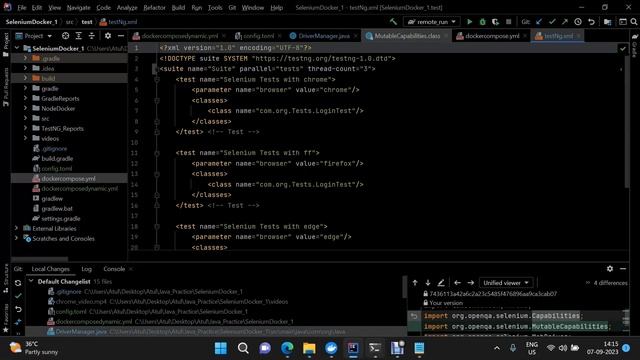Run with coverage shield icon

pyautogui.click(x=495, y=22)
